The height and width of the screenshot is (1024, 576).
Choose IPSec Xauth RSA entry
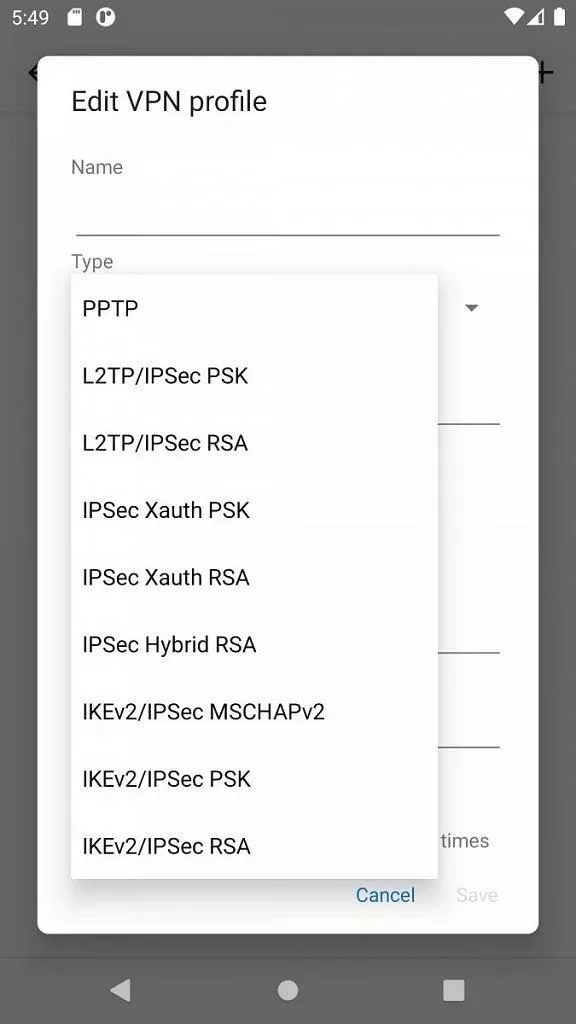tap(254, 577)
